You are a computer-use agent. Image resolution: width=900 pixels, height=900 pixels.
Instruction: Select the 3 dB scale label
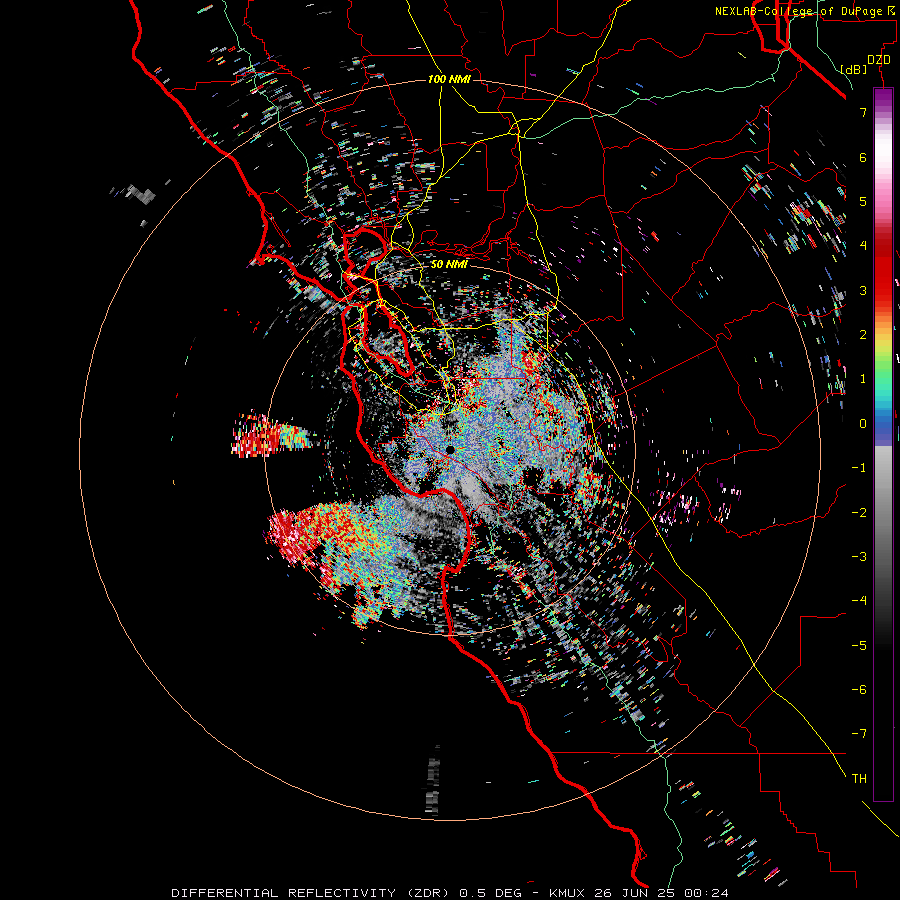pyautogui.click(x=863, y=290)
